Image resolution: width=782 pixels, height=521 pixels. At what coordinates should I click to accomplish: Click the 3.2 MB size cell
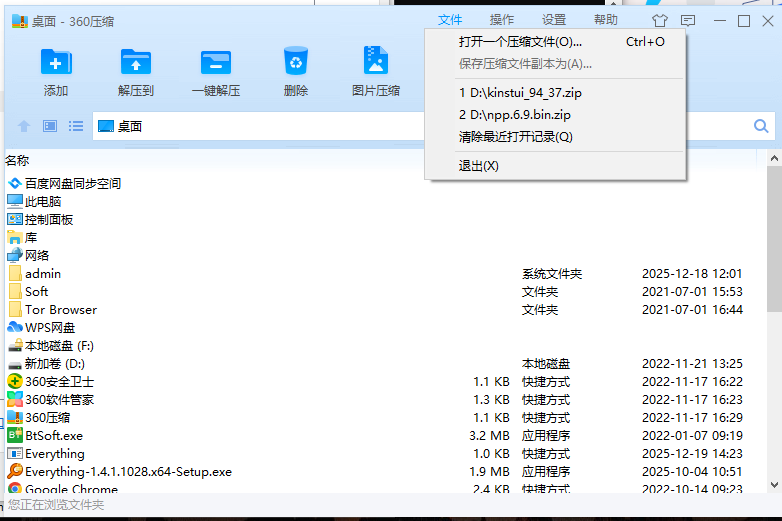(489, 436)
